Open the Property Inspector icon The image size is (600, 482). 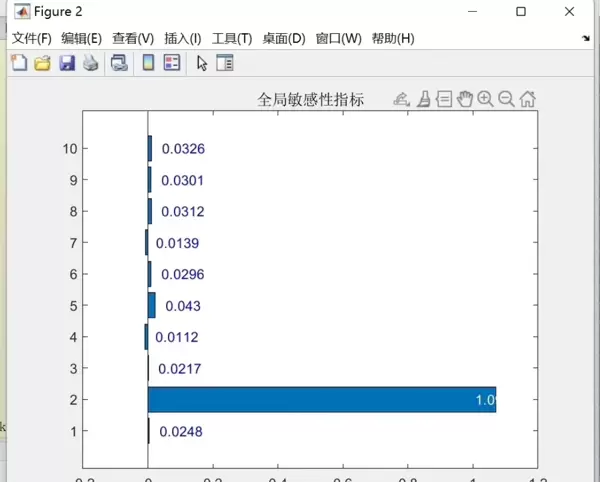pos(225,63)
